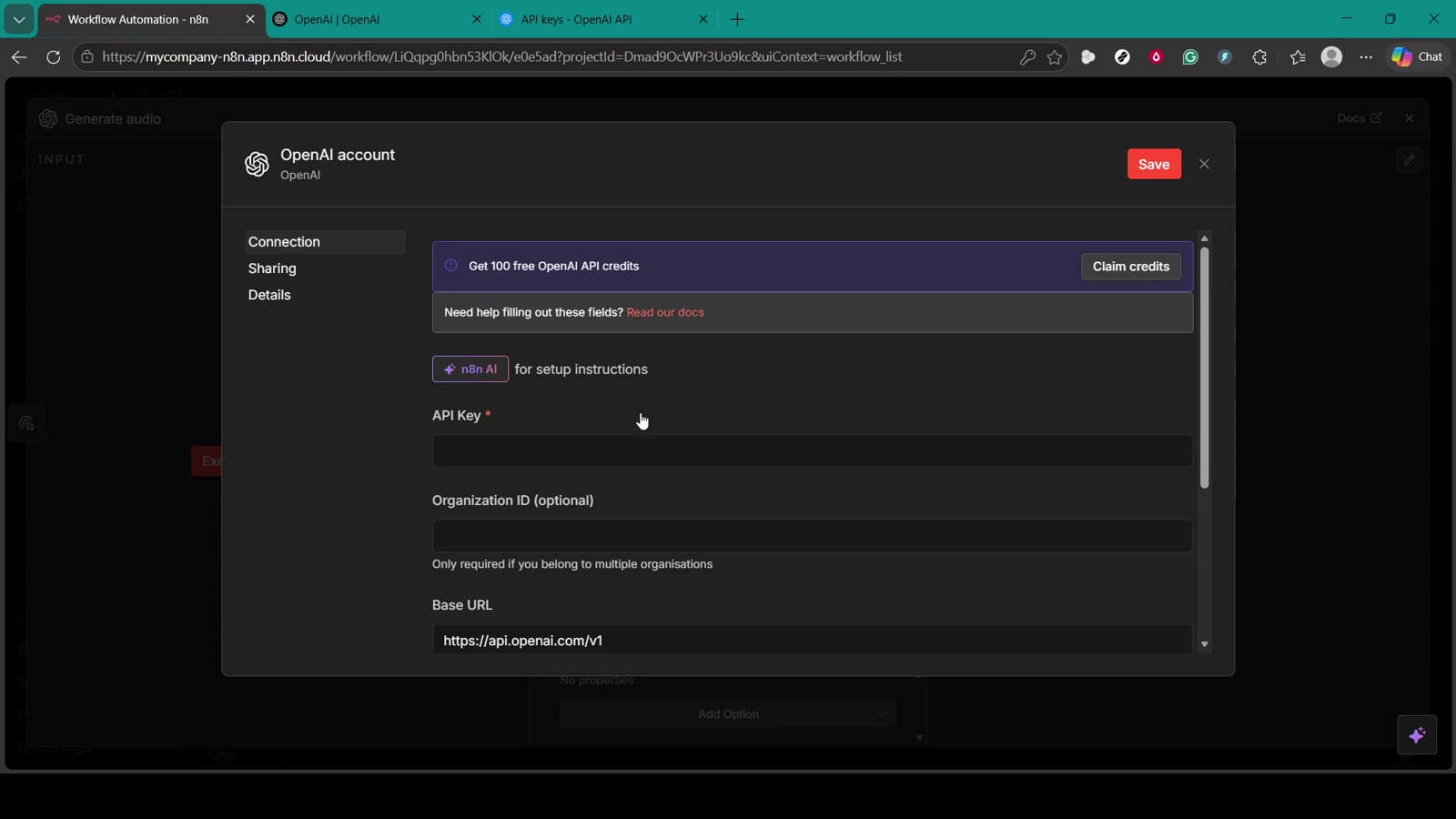The width and height of the screenshot is (1456, 819).
Task: Click scrollbar down arrow in dialog
Action: click(x=1204, y=644)
